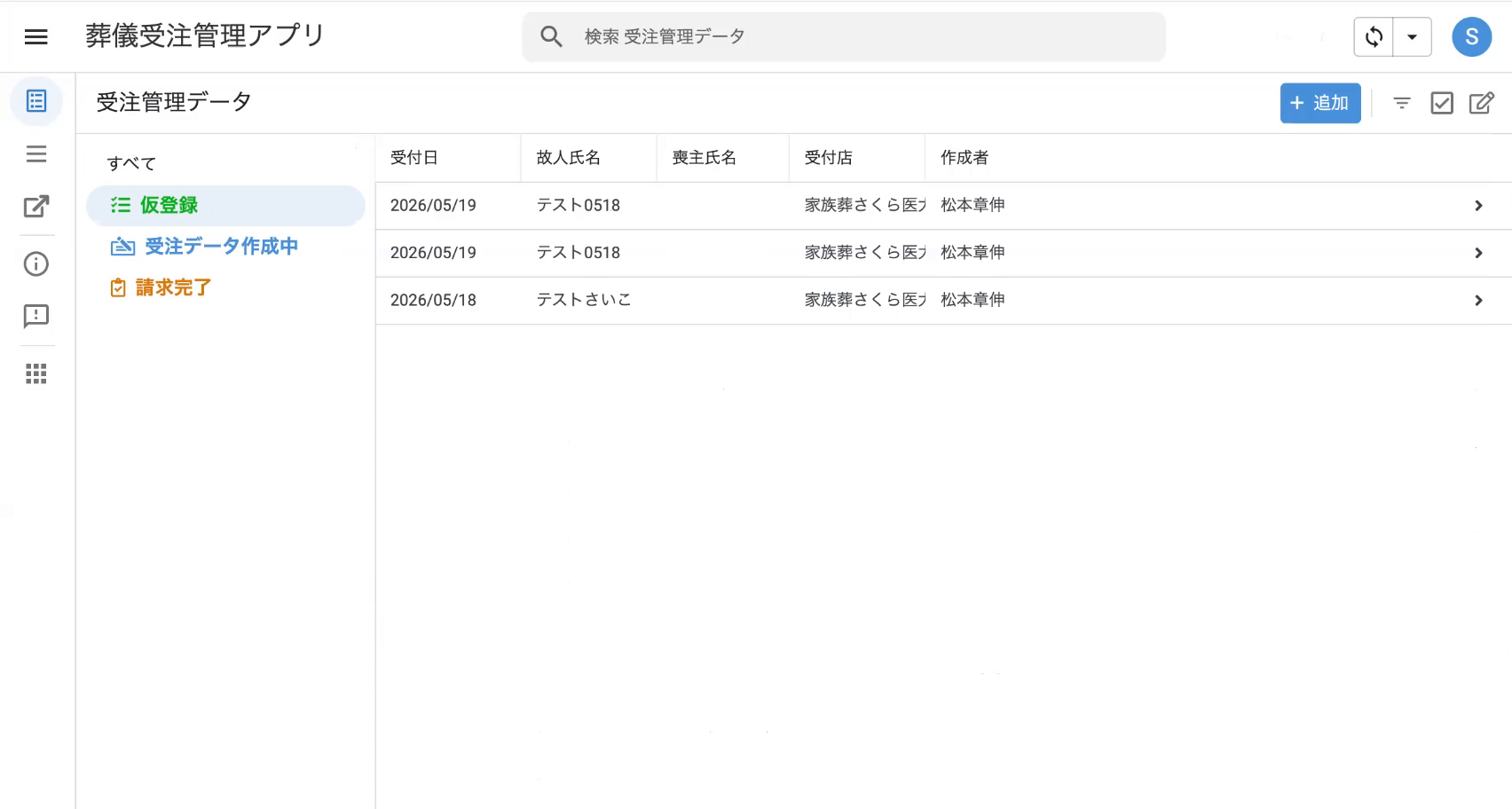Open the filter icon in toolbar
The width and height of the screenshot is (1512, 809).
click(x=1402, y=104)
